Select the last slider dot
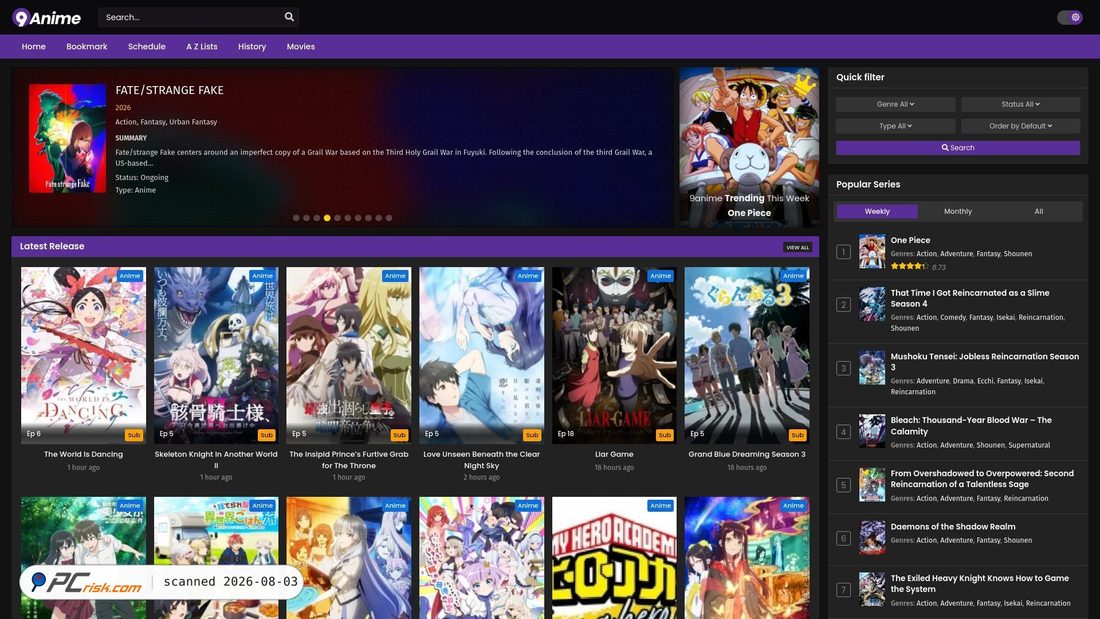Screen dimensions: 1100x619 tap(389, 218)
